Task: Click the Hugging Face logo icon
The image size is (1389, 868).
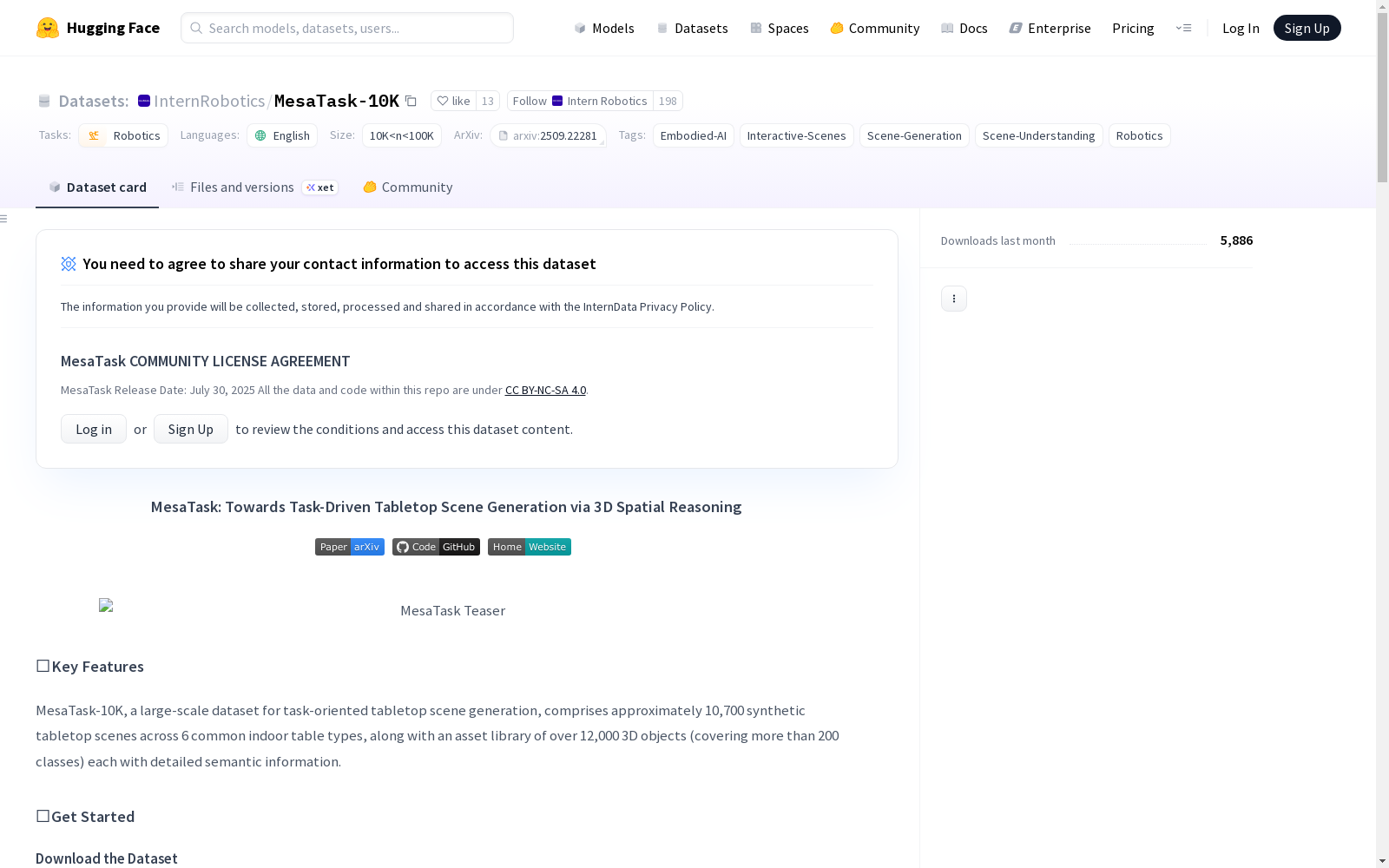Action: click(48, 28)
